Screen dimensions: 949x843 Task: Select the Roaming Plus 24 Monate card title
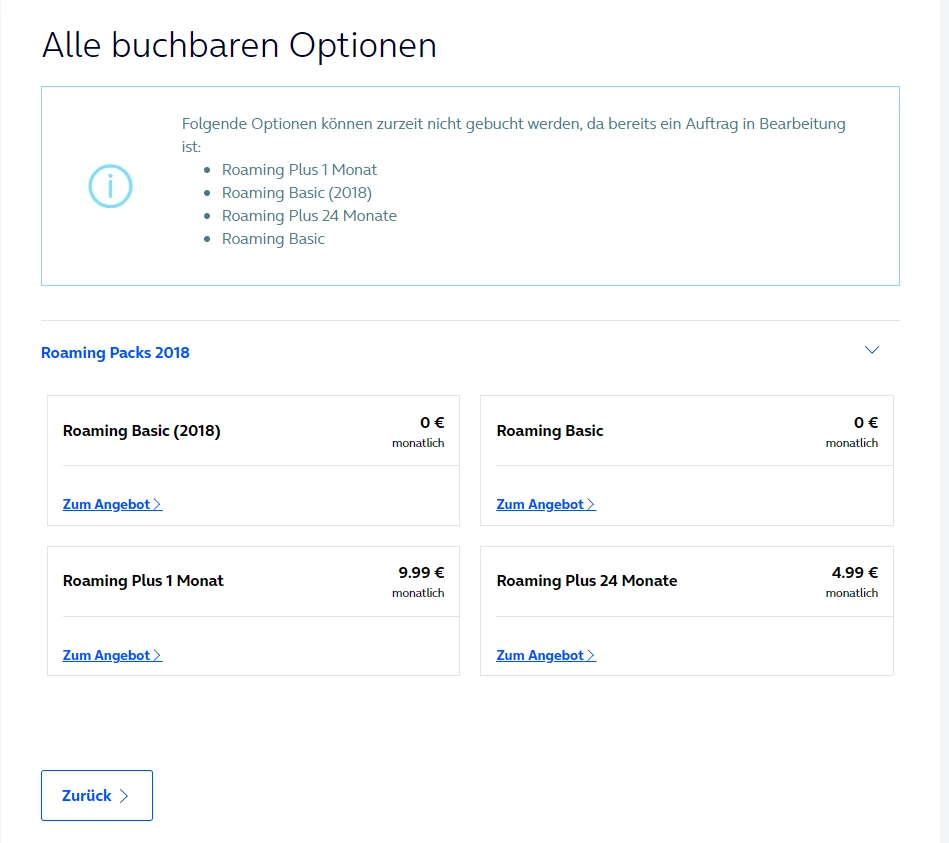[x=586, y=581]
